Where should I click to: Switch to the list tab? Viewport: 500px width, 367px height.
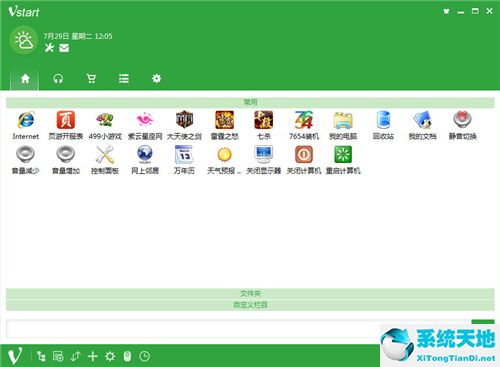coord(124,79)
